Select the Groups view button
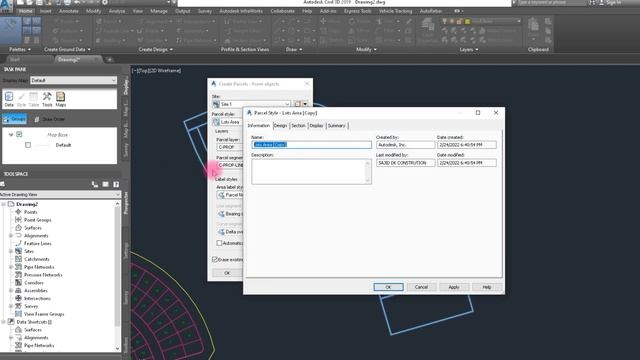Image resolution: width=640 pixels, height=360 pixels. [14, 119]
